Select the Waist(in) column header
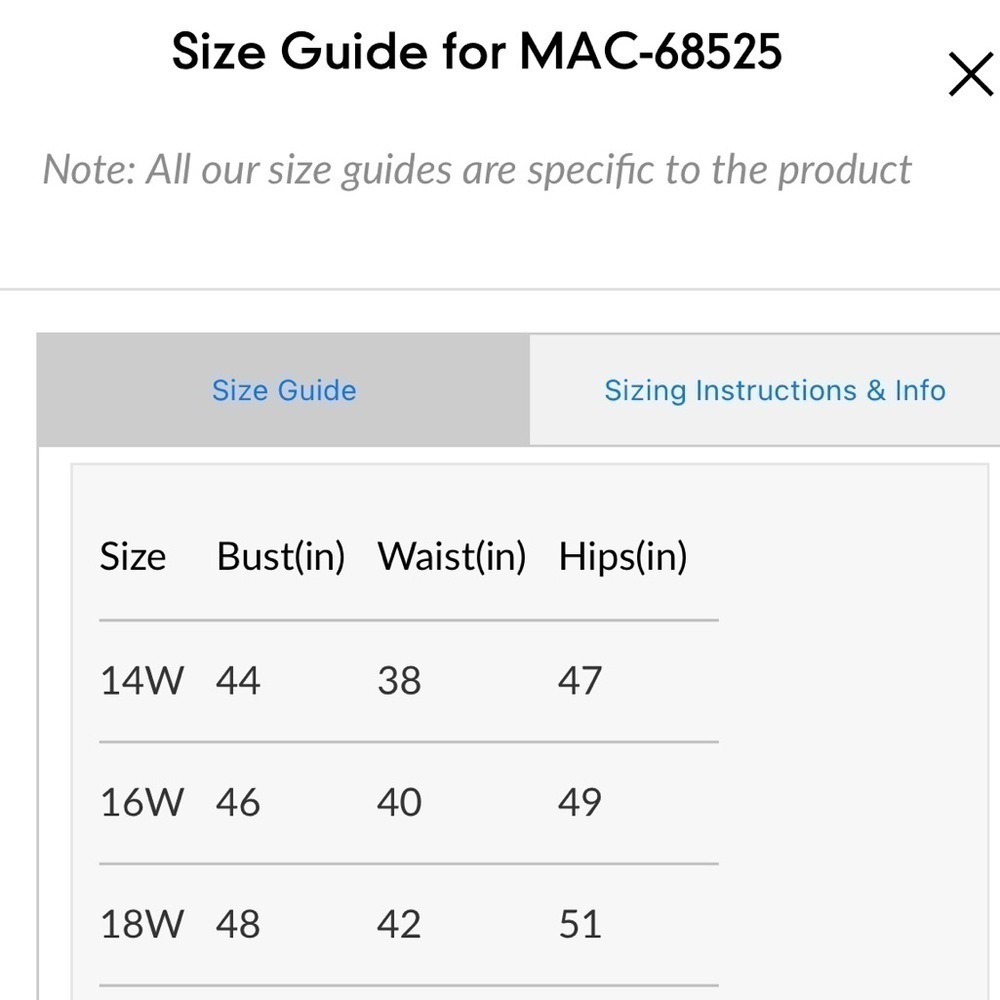This screenshot has height=1000, width=1000. point(452,556)
